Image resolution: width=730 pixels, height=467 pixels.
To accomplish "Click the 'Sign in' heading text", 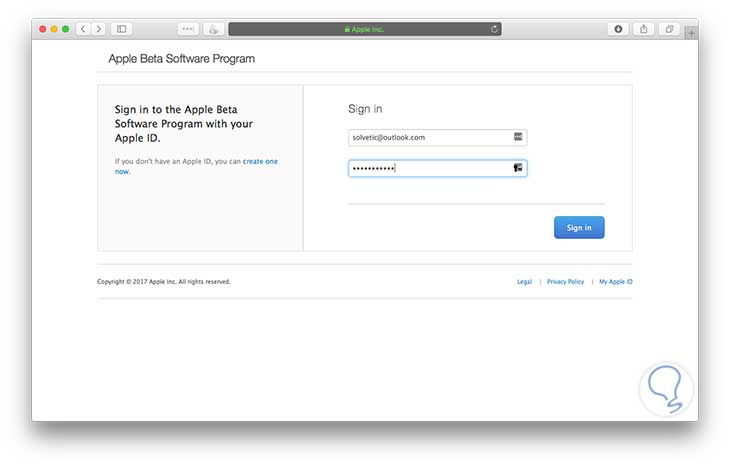I will click(365, 109).
